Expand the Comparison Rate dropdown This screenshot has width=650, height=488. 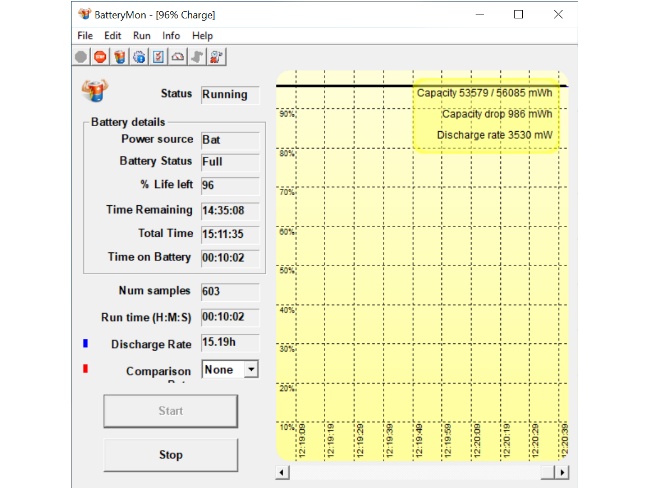tap(251, 369)
